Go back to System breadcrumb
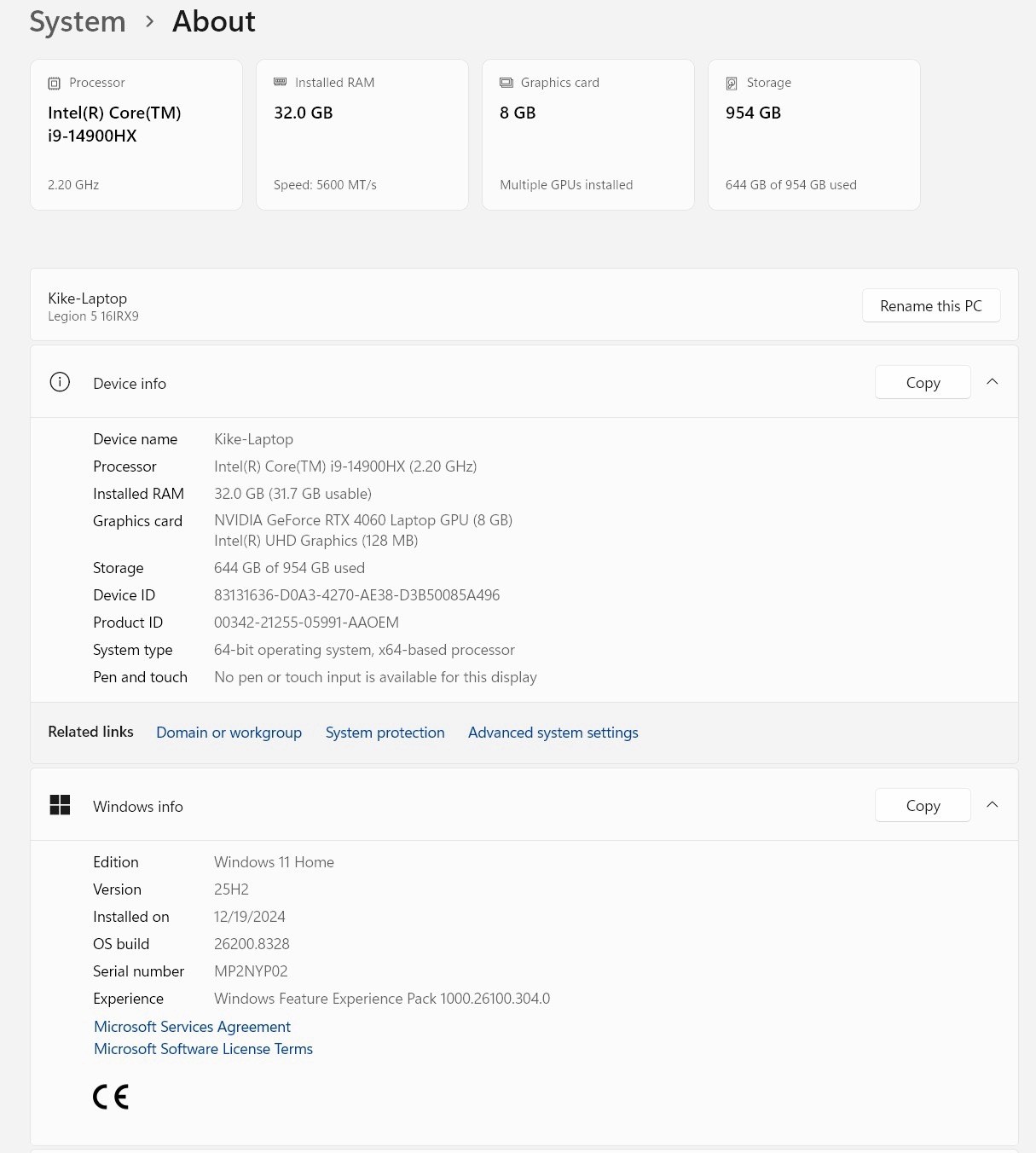This screenshot has width=1036, height=1153. [78, 21]
